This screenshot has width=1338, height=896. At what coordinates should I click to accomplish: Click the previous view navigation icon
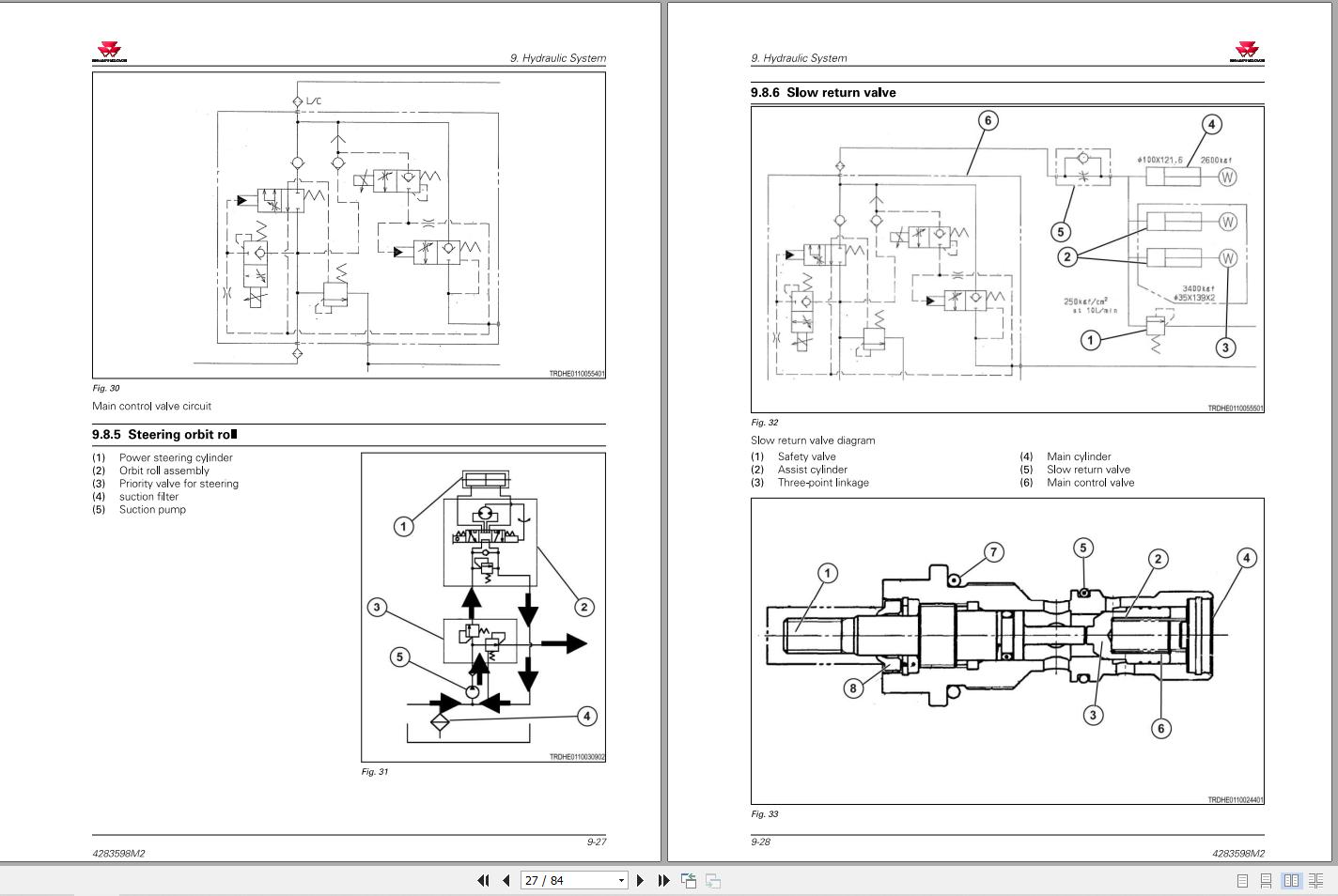689,880
